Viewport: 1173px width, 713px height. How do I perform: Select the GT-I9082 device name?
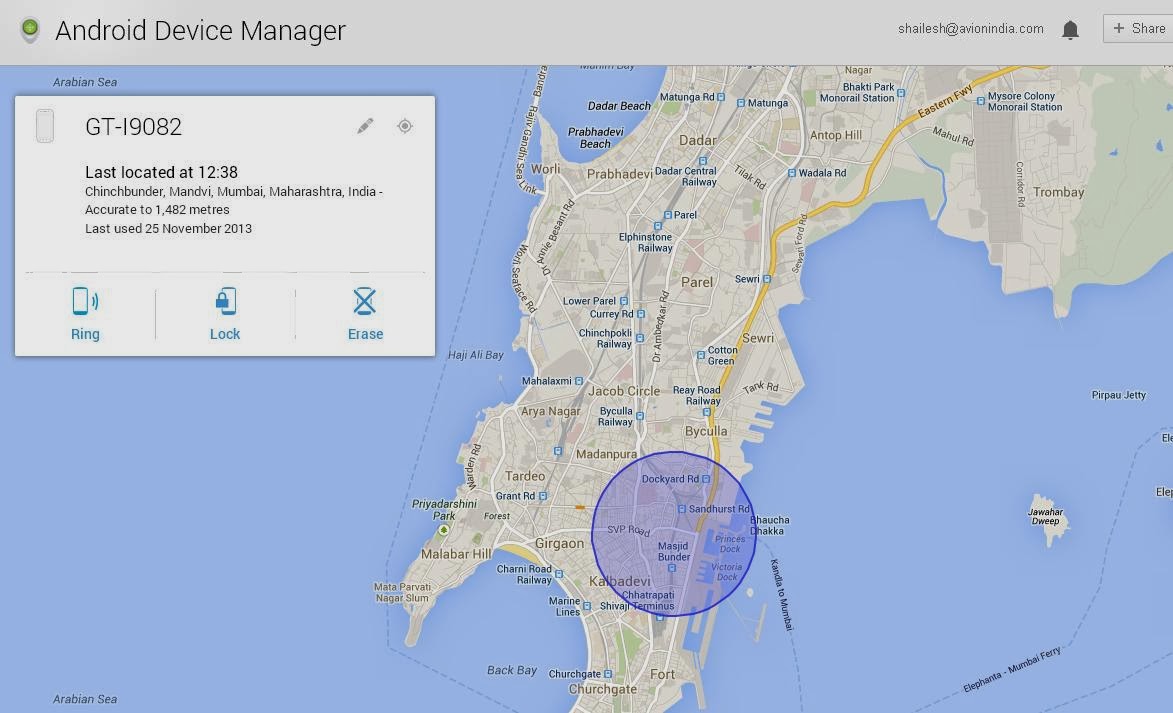coord(133,126)
